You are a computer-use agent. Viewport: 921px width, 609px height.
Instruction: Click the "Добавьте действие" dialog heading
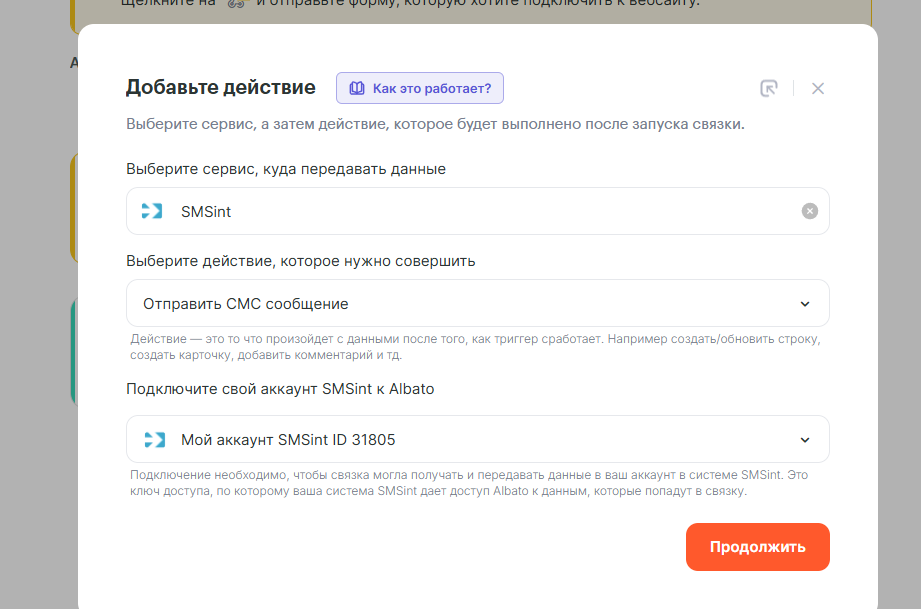coord(220,88)
